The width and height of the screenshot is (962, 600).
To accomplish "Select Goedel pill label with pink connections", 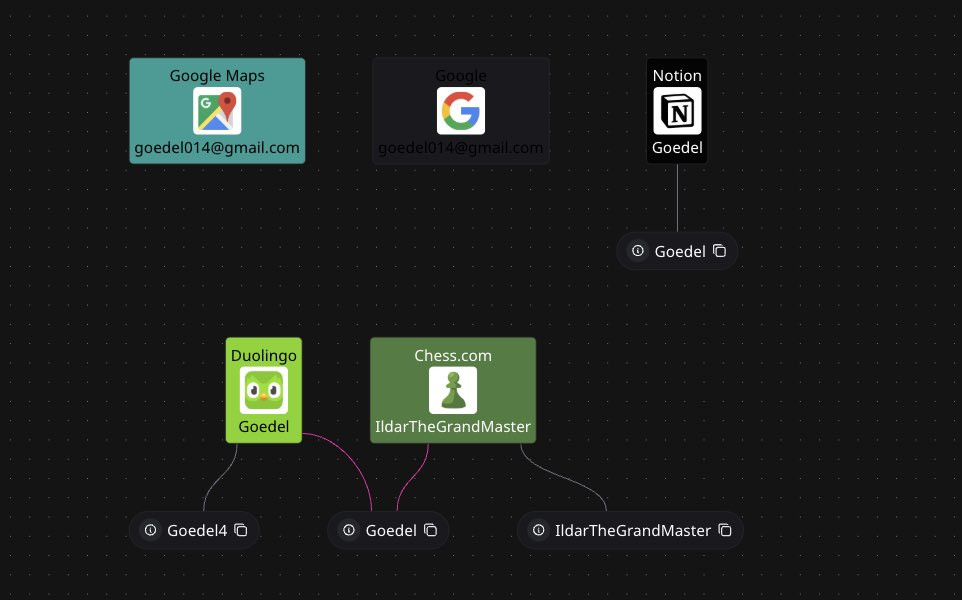I will 391,531.
